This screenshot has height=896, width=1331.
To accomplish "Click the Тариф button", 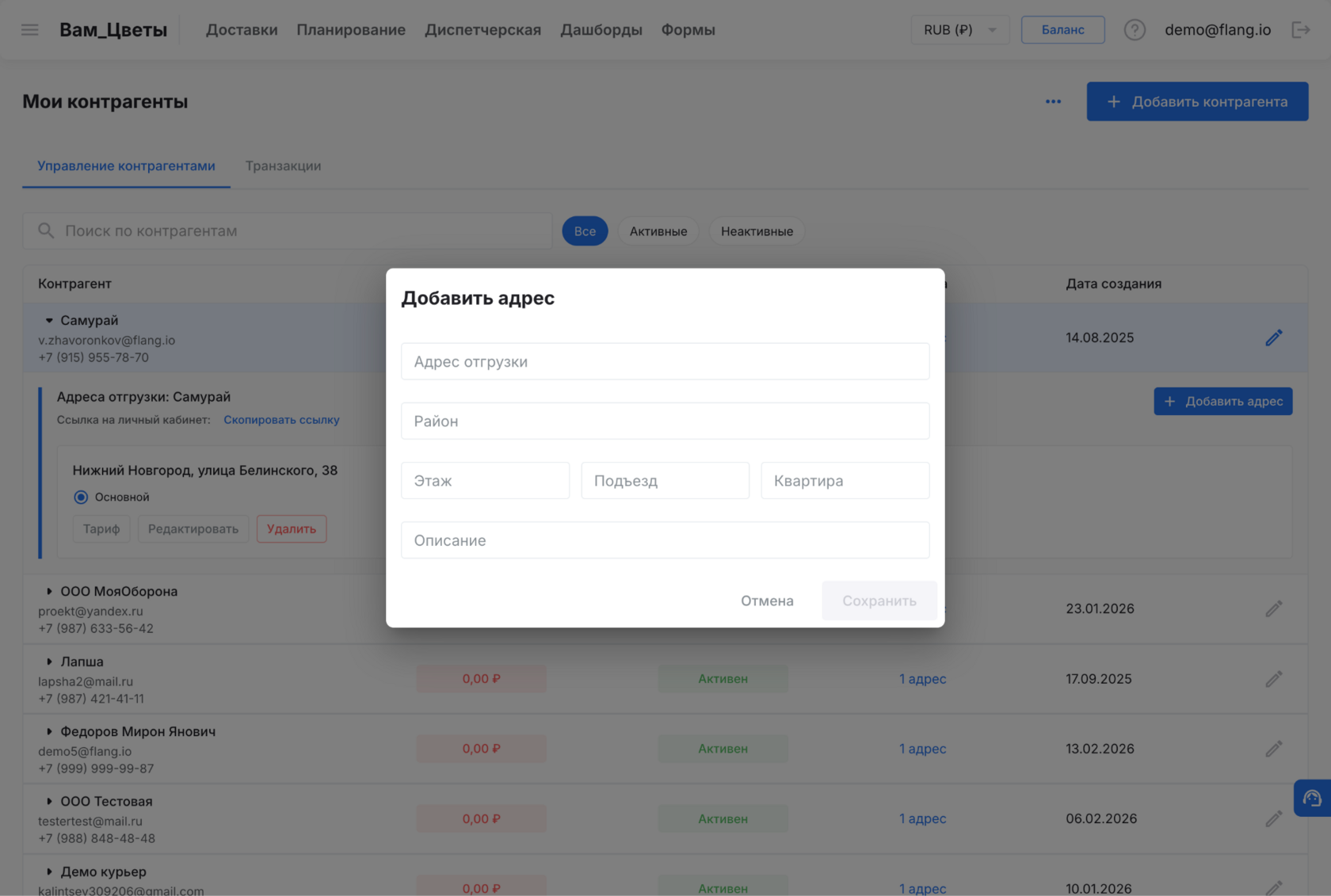I will (x=101, y=528).
